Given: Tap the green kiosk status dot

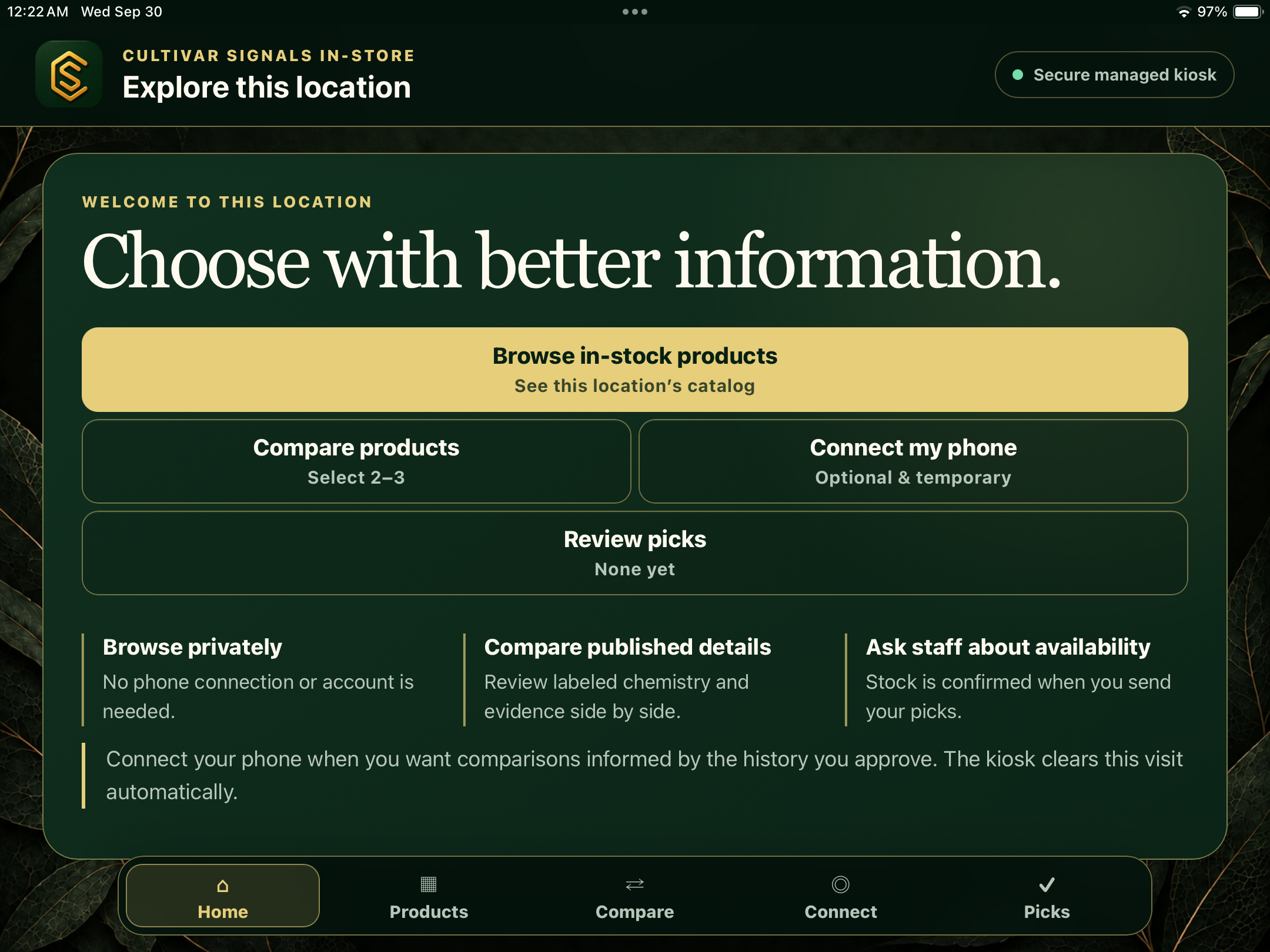Looking at the screenshot, I should [1018, 75].
